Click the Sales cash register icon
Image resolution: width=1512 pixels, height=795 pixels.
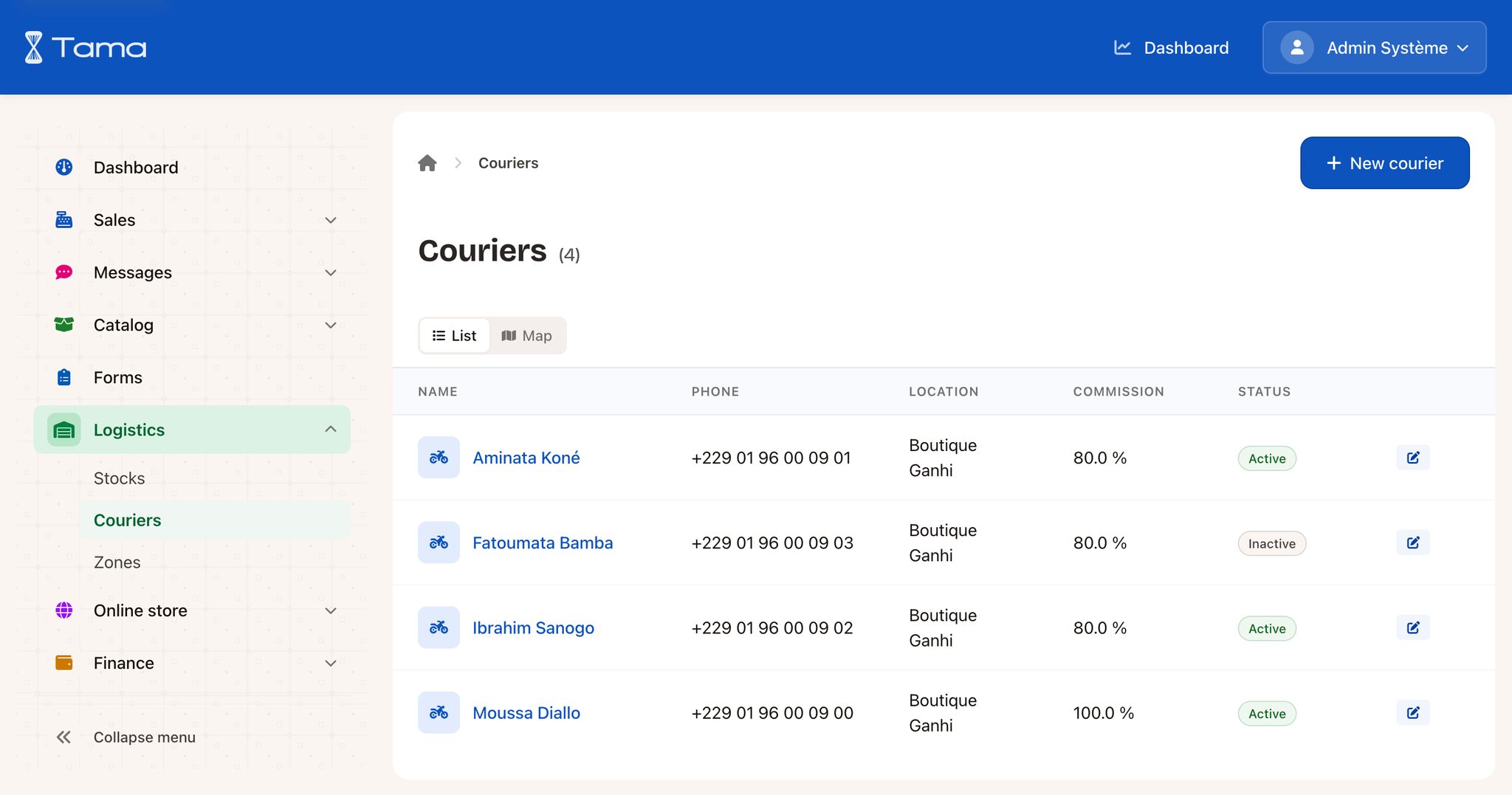coord(64,219)
